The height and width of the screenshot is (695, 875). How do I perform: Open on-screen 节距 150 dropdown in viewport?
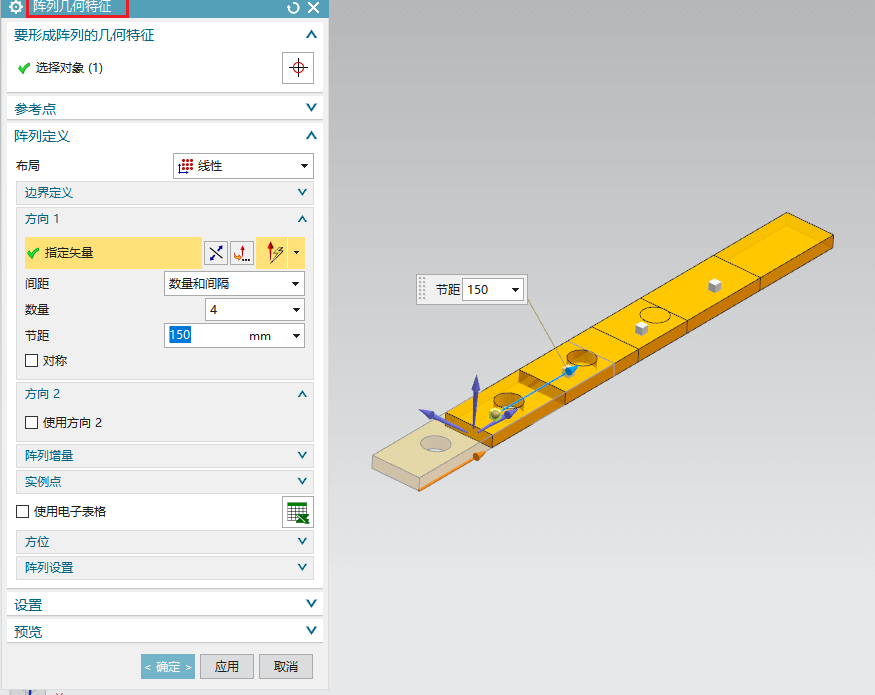click(x=515, y=290)
